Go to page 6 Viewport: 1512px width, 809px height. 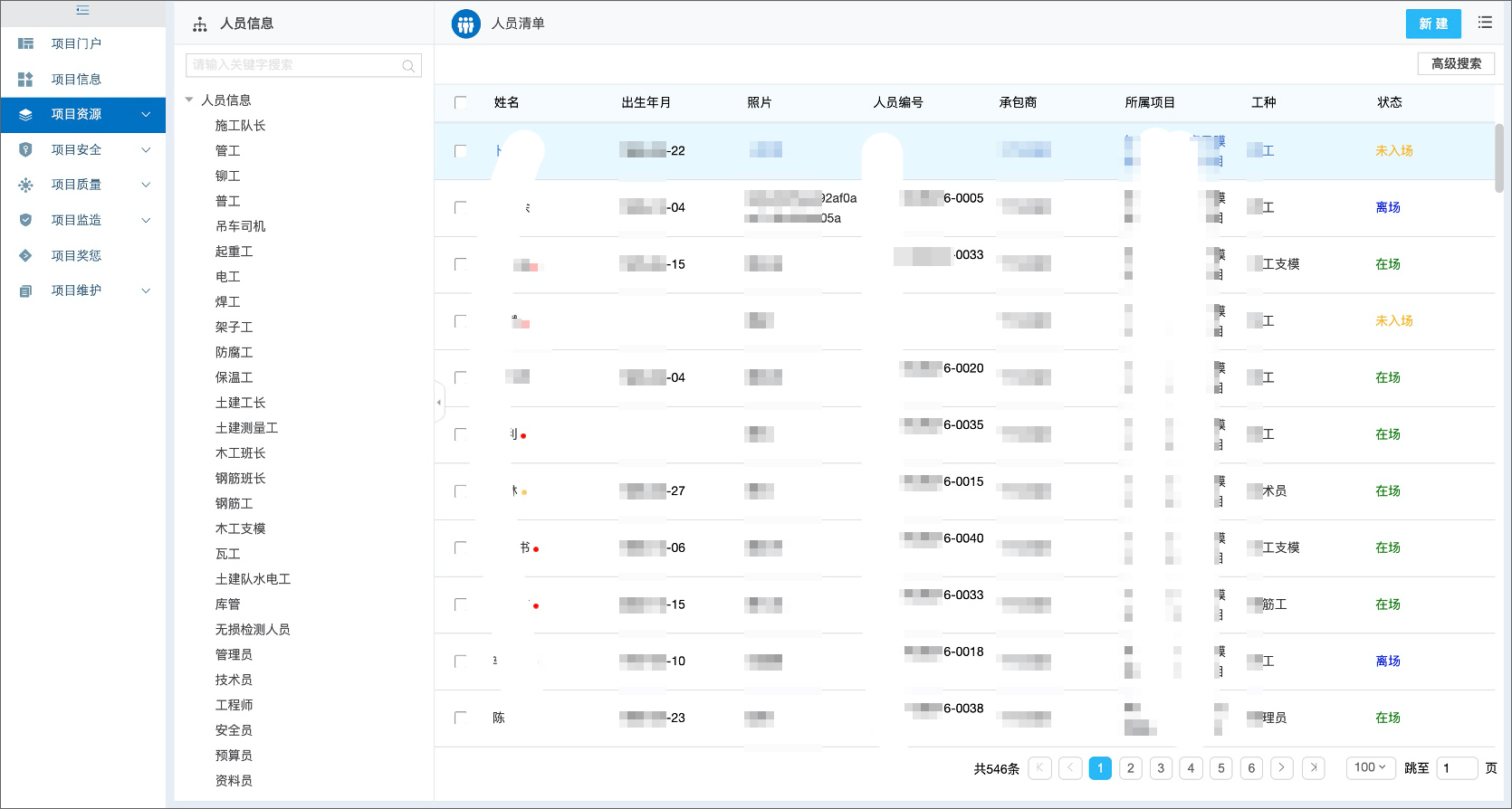tap(1251, 767)
